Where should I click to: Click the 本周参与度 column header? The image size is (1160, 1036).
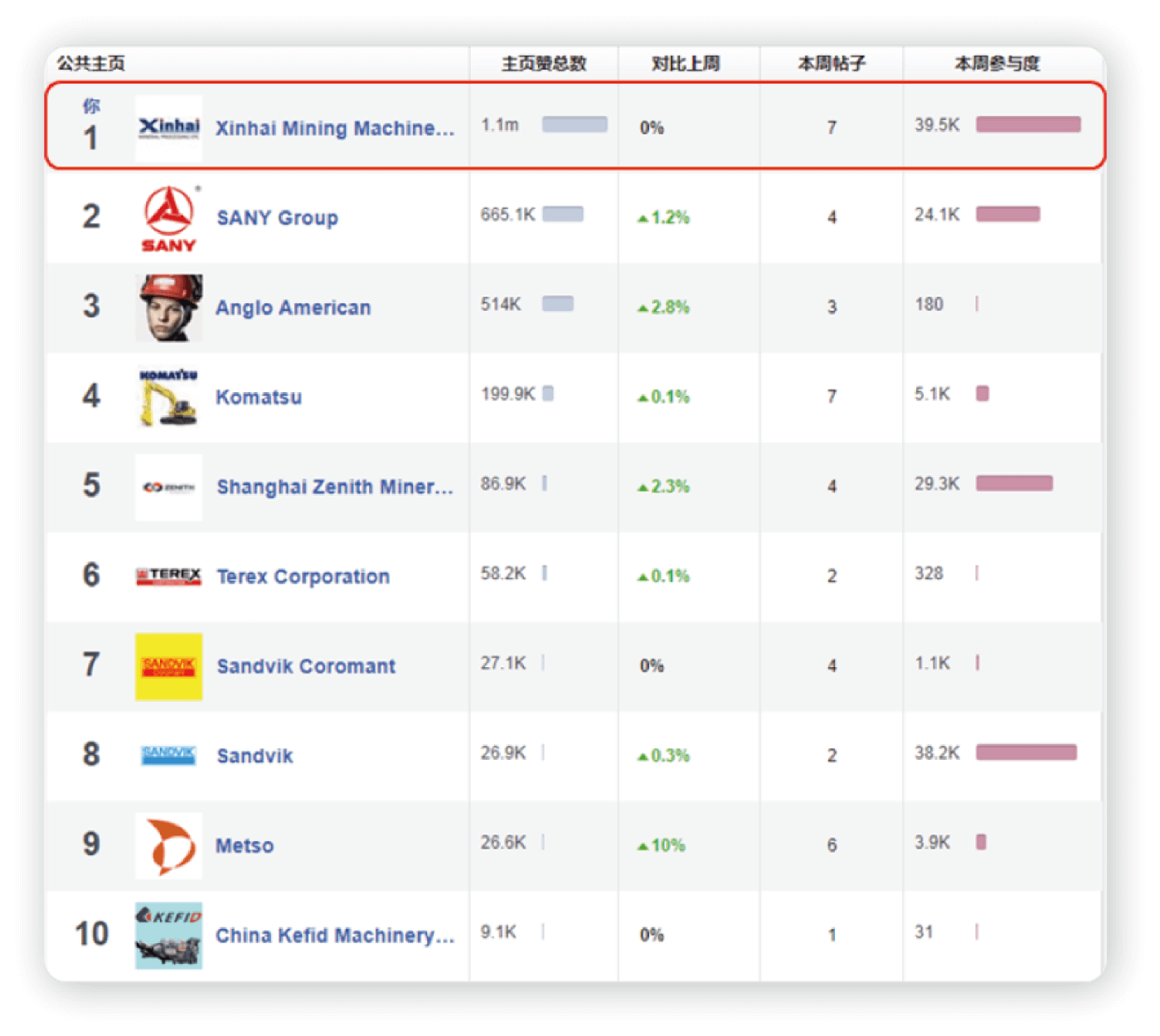click(x=997, y=64)
